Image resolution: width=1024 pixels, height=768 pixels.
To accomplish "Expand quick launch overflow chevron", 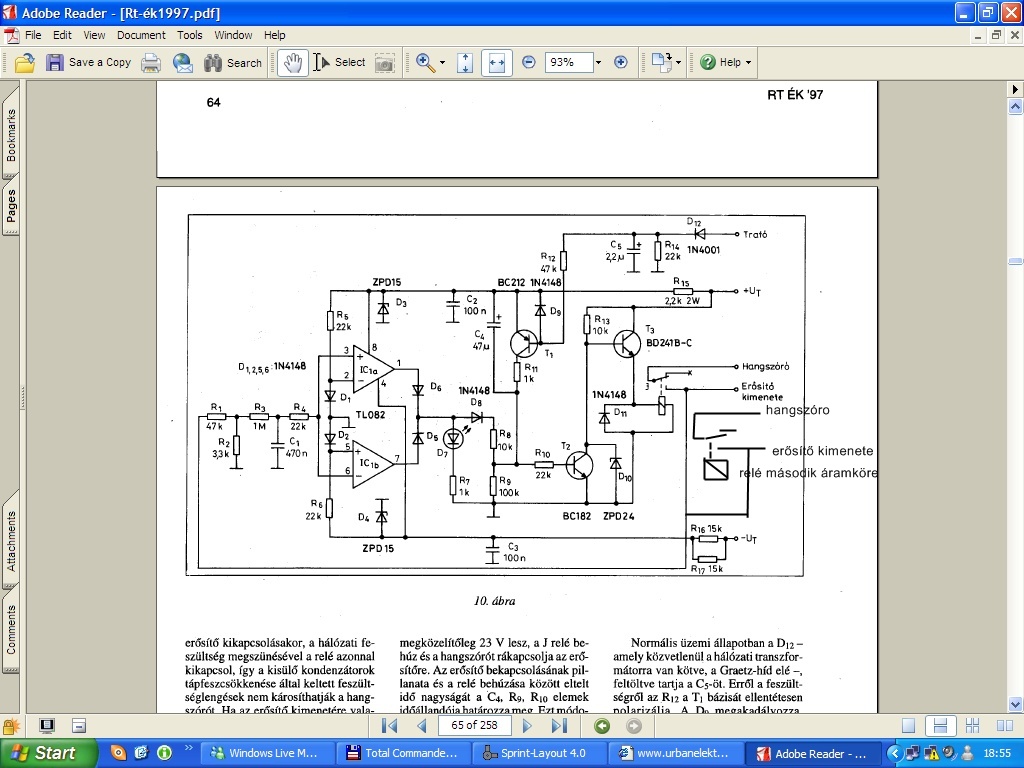I will (189, 748).
